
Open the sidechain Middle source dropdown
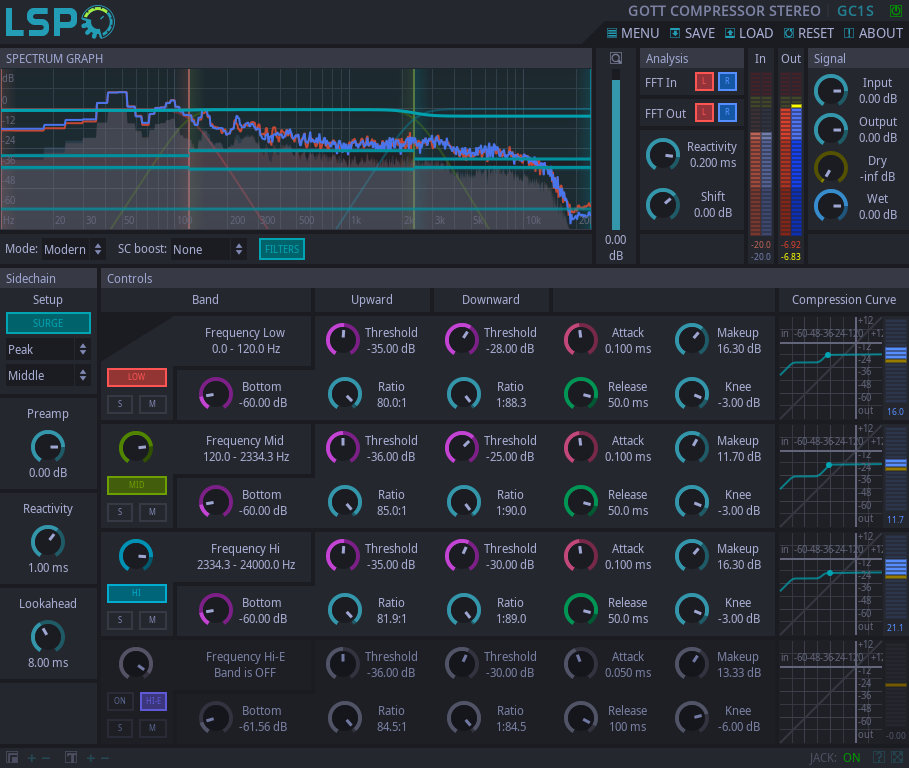pyautogui.click(x=48, y=375)
